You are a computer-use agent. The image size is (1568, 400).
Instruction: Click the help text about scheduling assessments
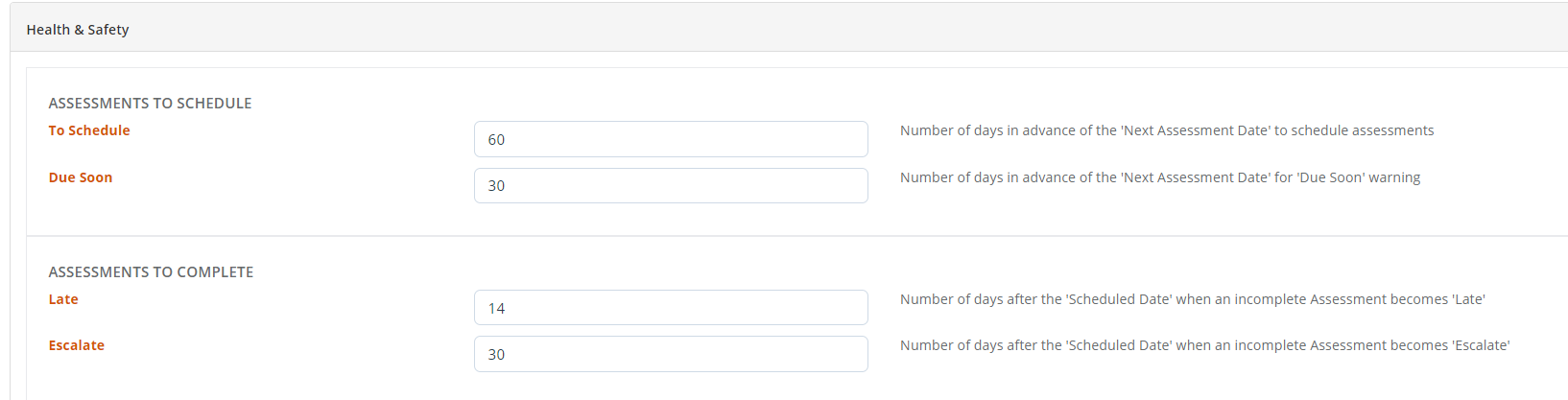click(x=1166, y=130)
